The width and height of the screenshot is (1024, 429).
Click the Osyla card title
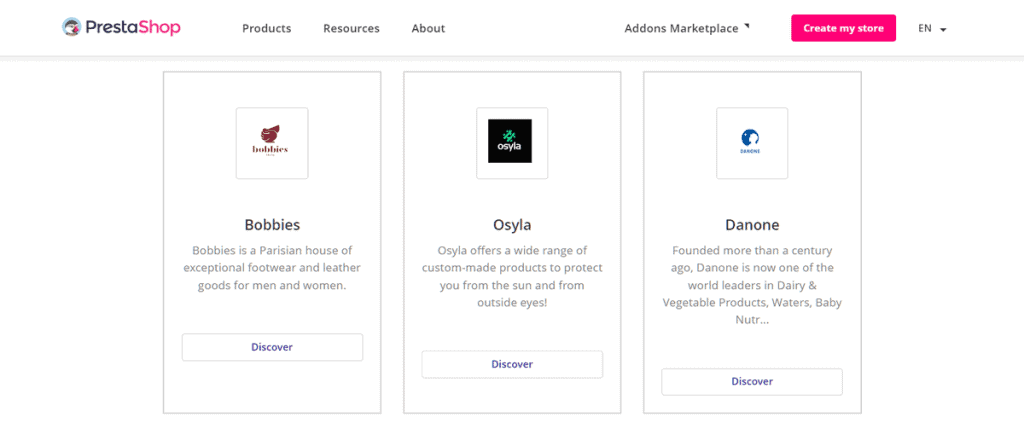512,225
